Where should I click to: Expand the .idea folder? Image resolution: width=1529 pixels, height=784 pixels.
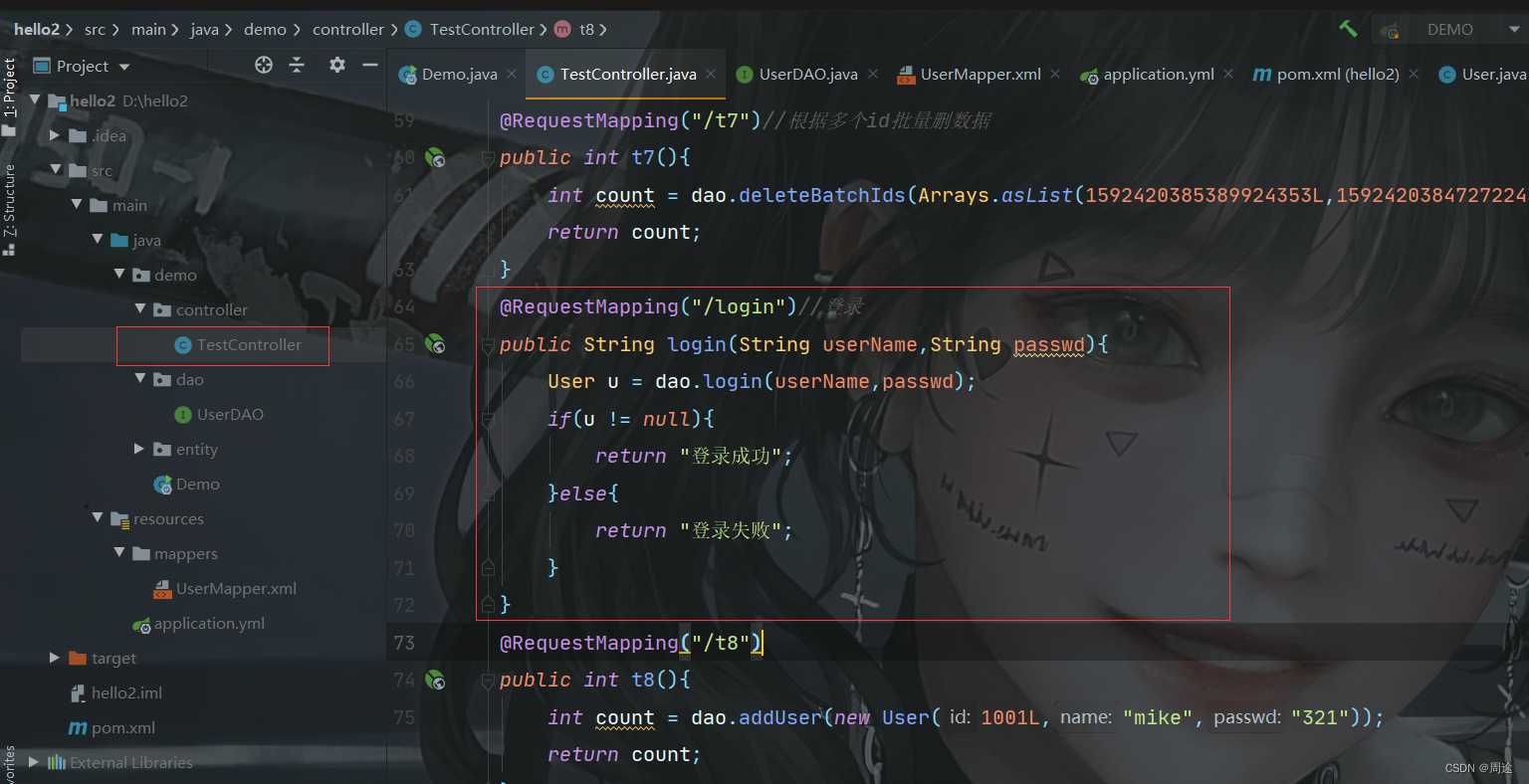click(55, 135)
